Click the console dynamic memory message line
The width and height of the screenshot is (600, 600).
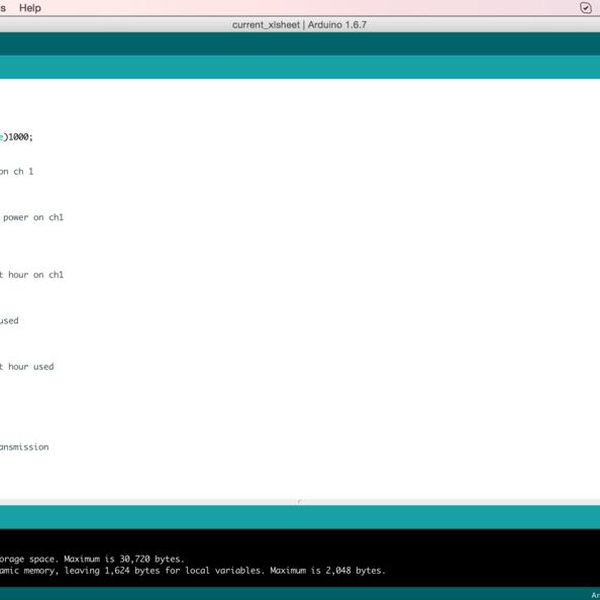[x=192, y=570]
